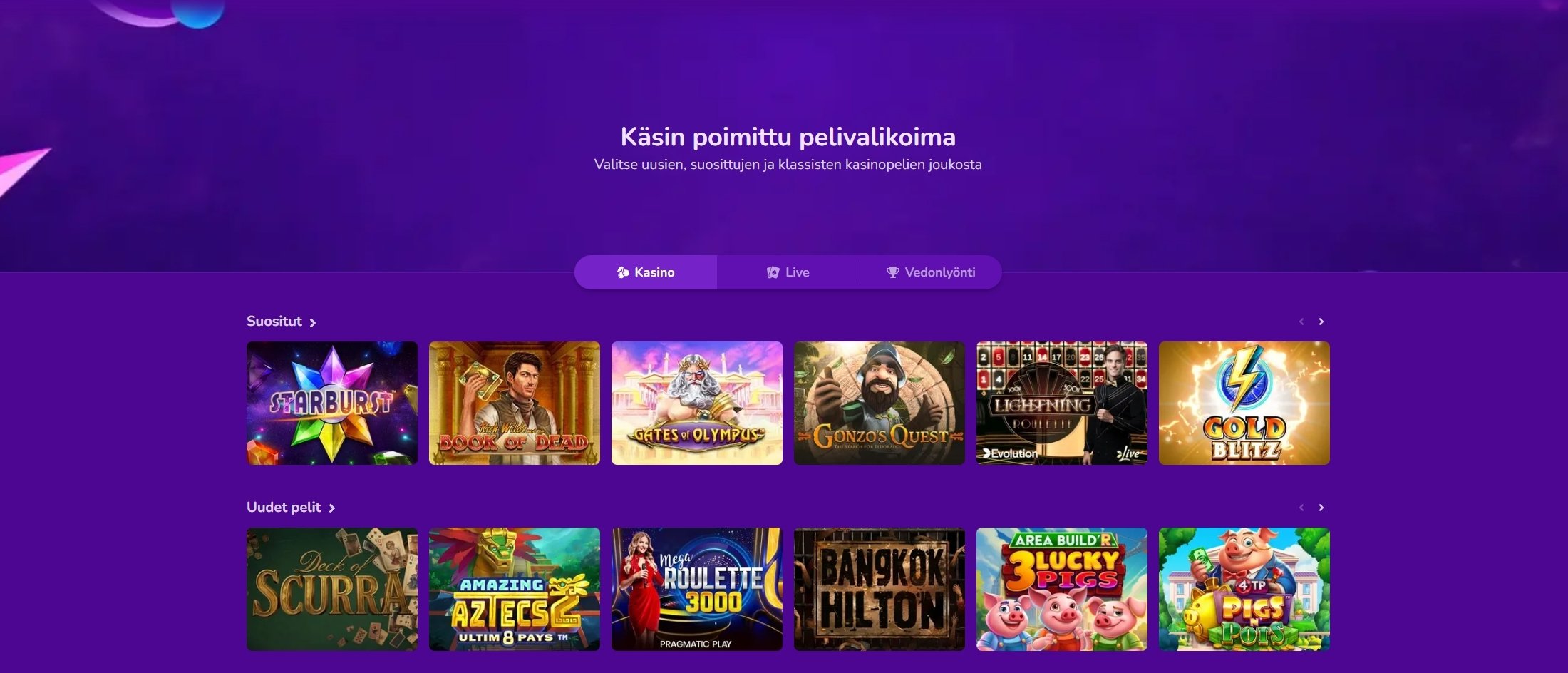
Task: Open the Deck of Scurra game
Action: click(x=332, y=589)
